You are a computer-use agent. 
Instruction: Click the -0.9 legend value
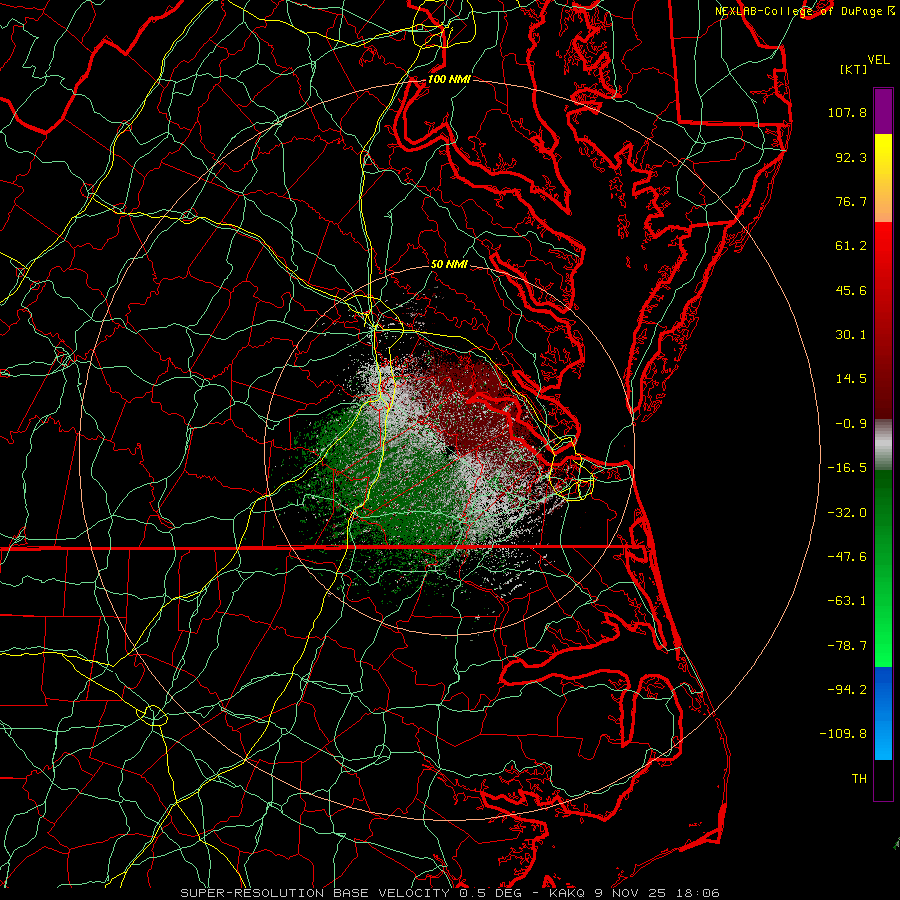point(851,424)
